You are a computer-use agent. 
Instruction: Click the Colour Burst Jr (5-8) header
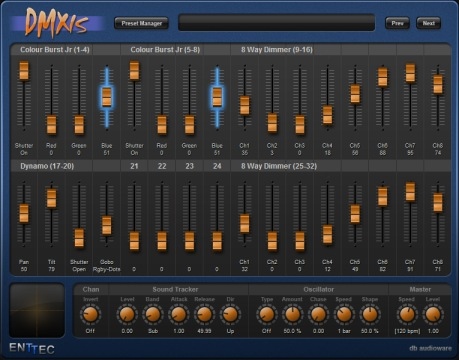coord(165,50)
